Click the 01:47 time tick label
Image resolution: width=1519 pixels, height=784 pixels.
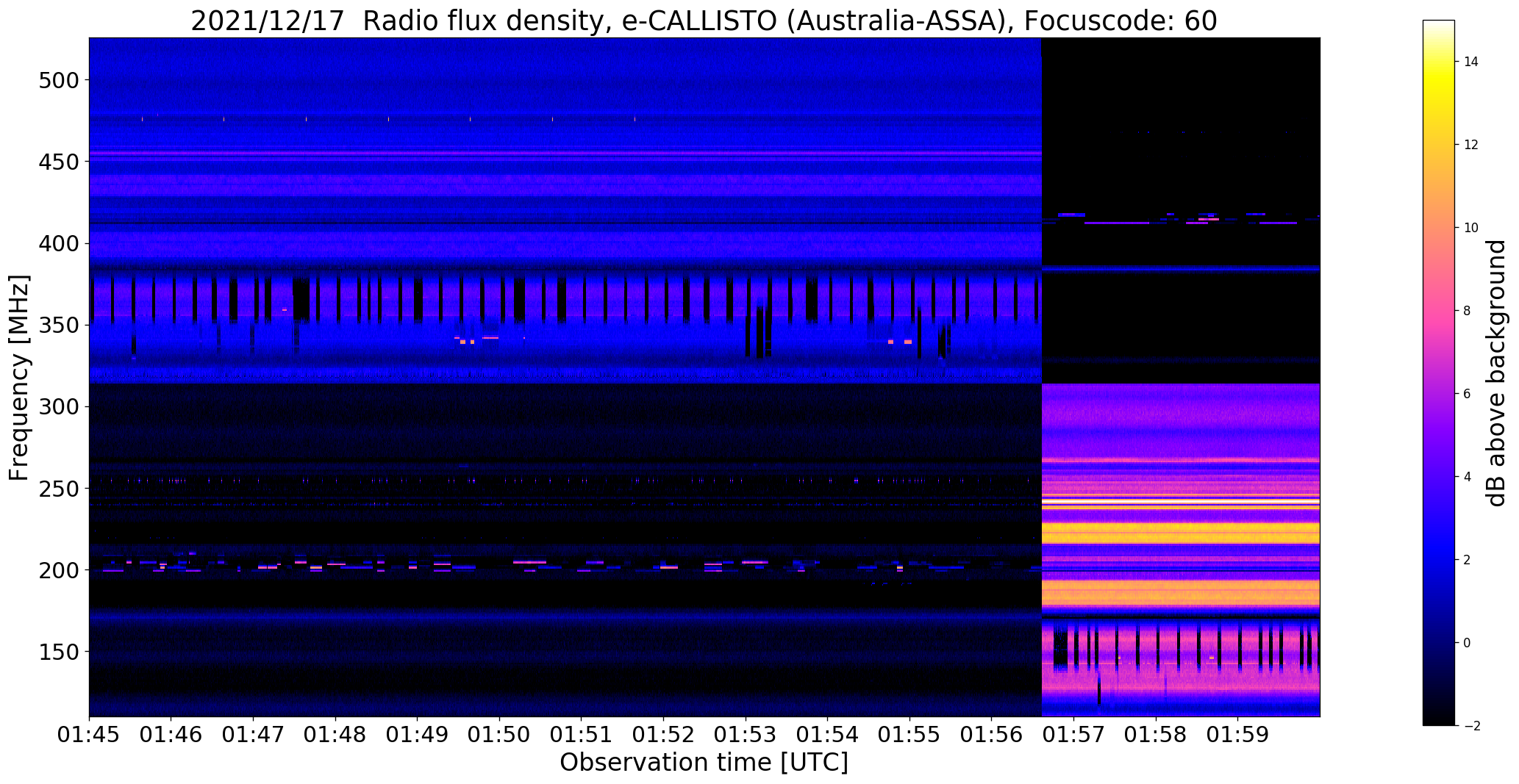[x=254, y=735]
